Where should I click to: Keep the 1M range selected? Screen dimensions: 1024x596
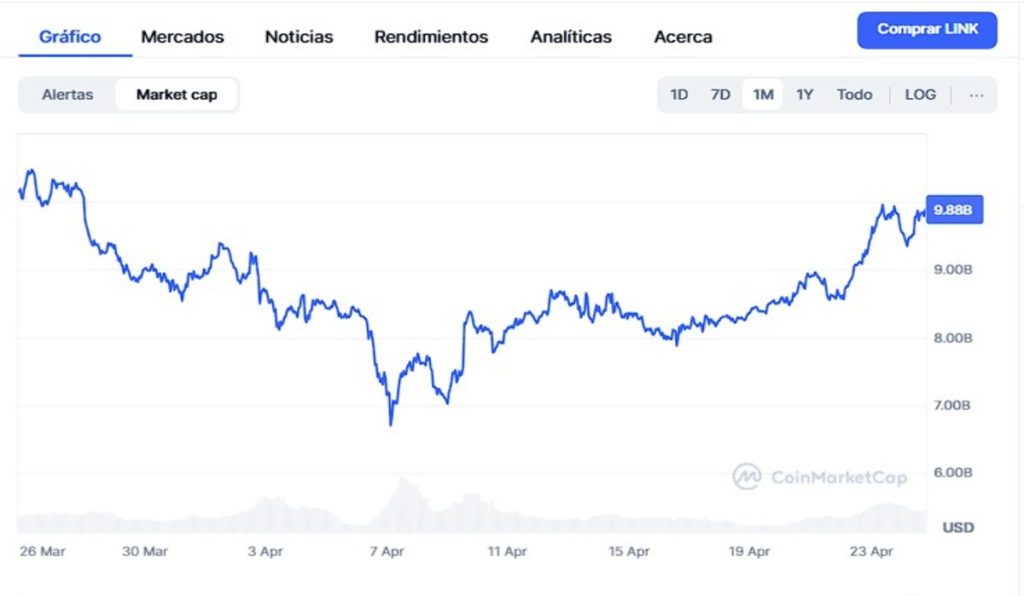pos(762,94)
